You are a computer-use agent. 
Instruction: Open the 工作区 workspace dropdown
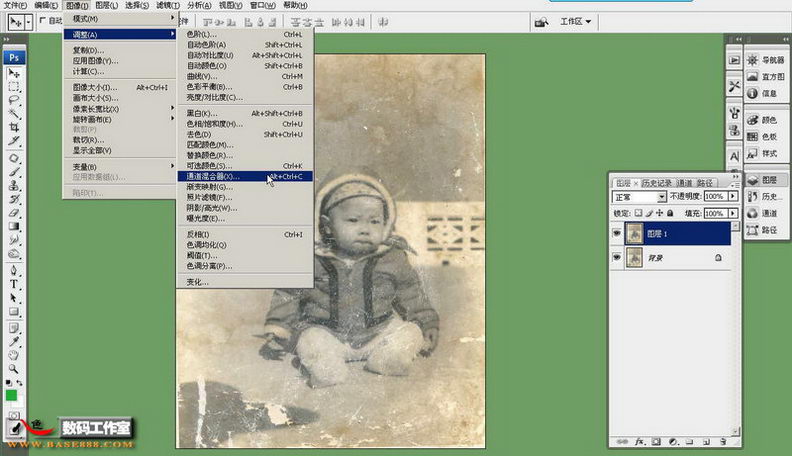point(575,21)
